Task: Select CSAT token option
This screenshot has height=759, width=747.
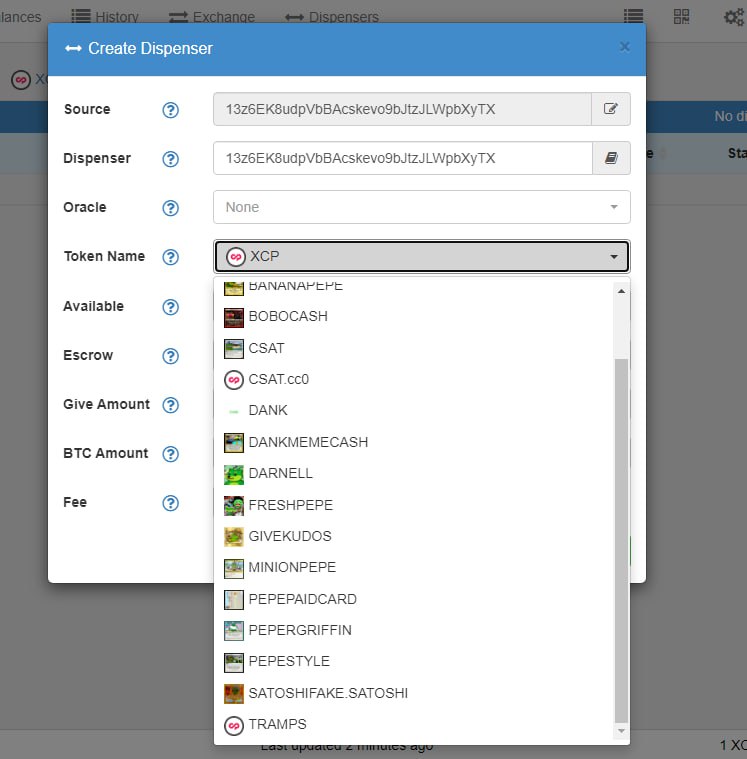Action: pyautogui.click(x=414, y=349)
